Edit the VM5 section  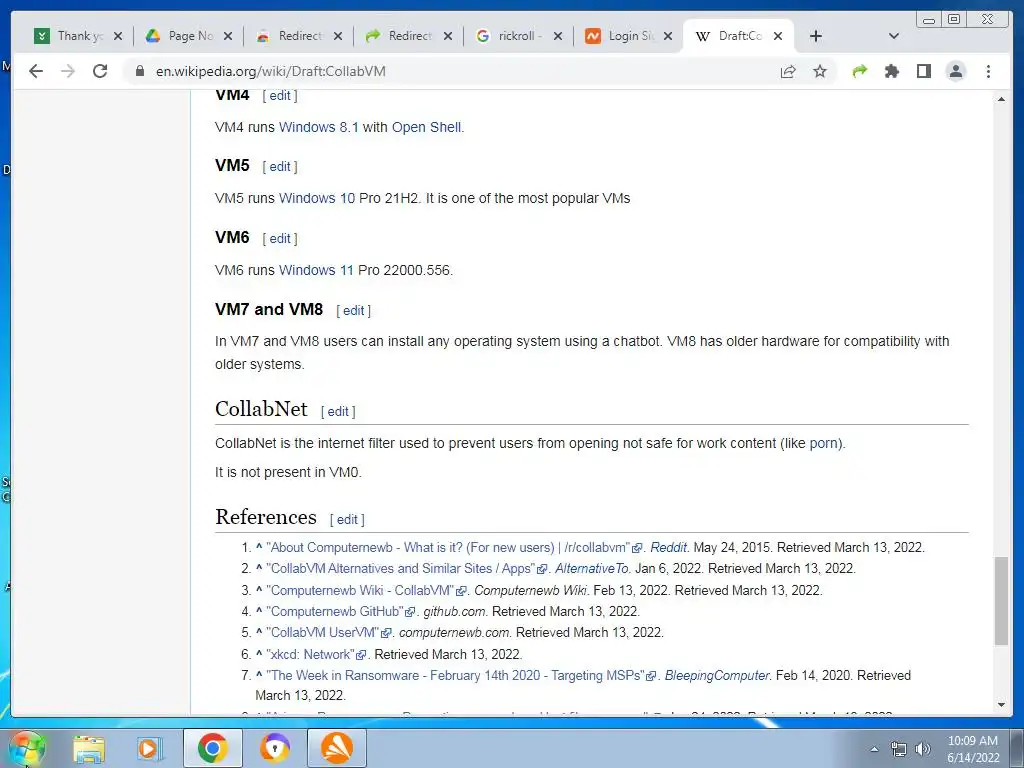[280, 167]
